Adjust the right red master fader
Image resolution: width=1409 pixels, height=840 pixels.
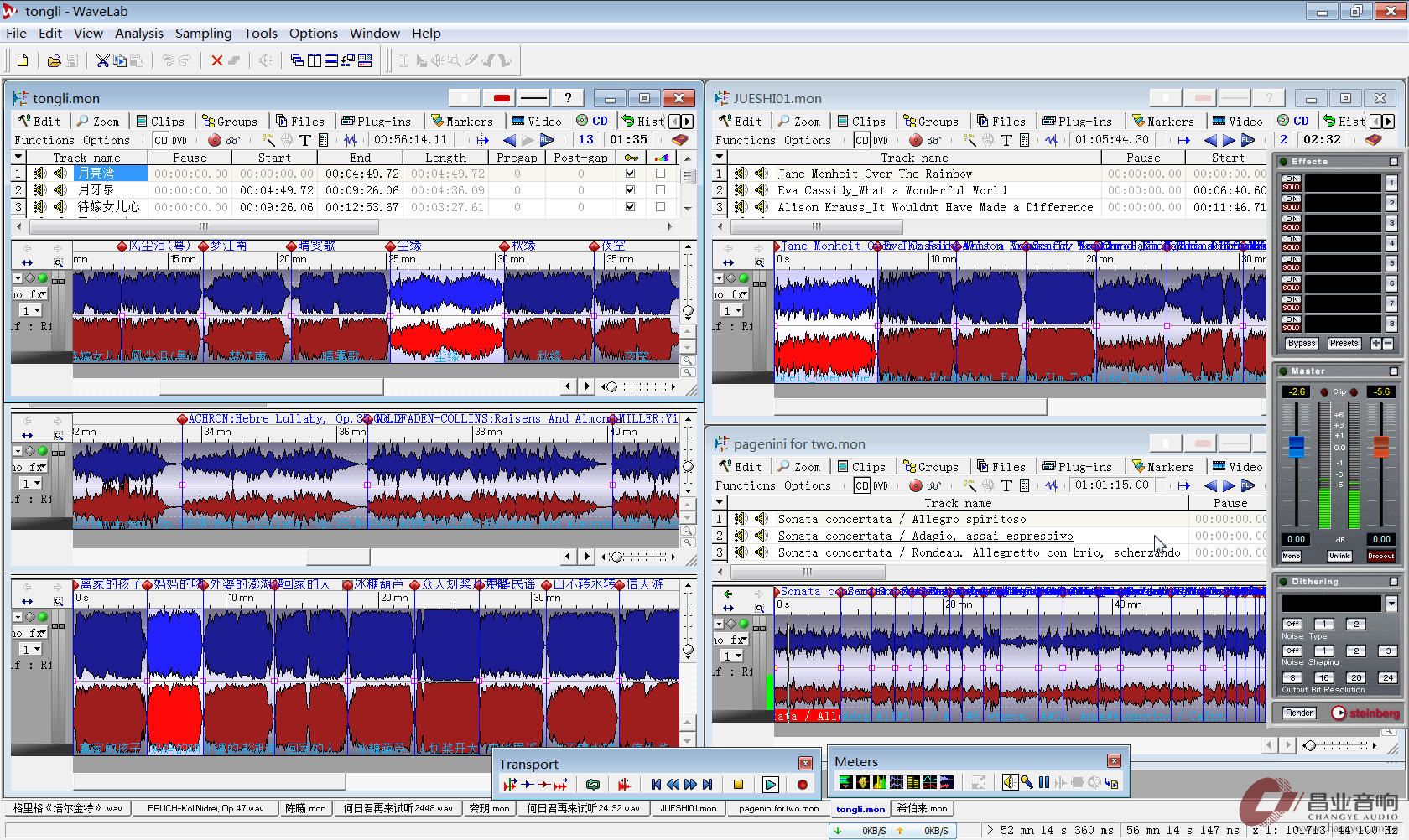(1380, 446)
